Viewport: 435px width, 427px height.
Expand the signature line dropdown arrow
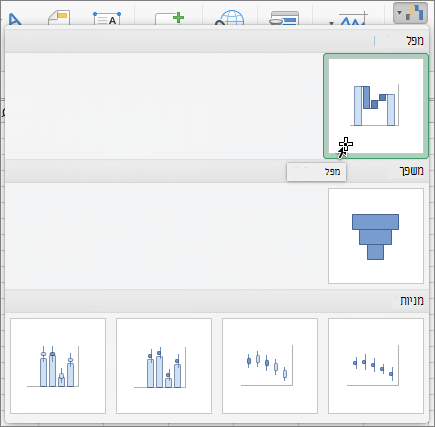click(331, 23)
